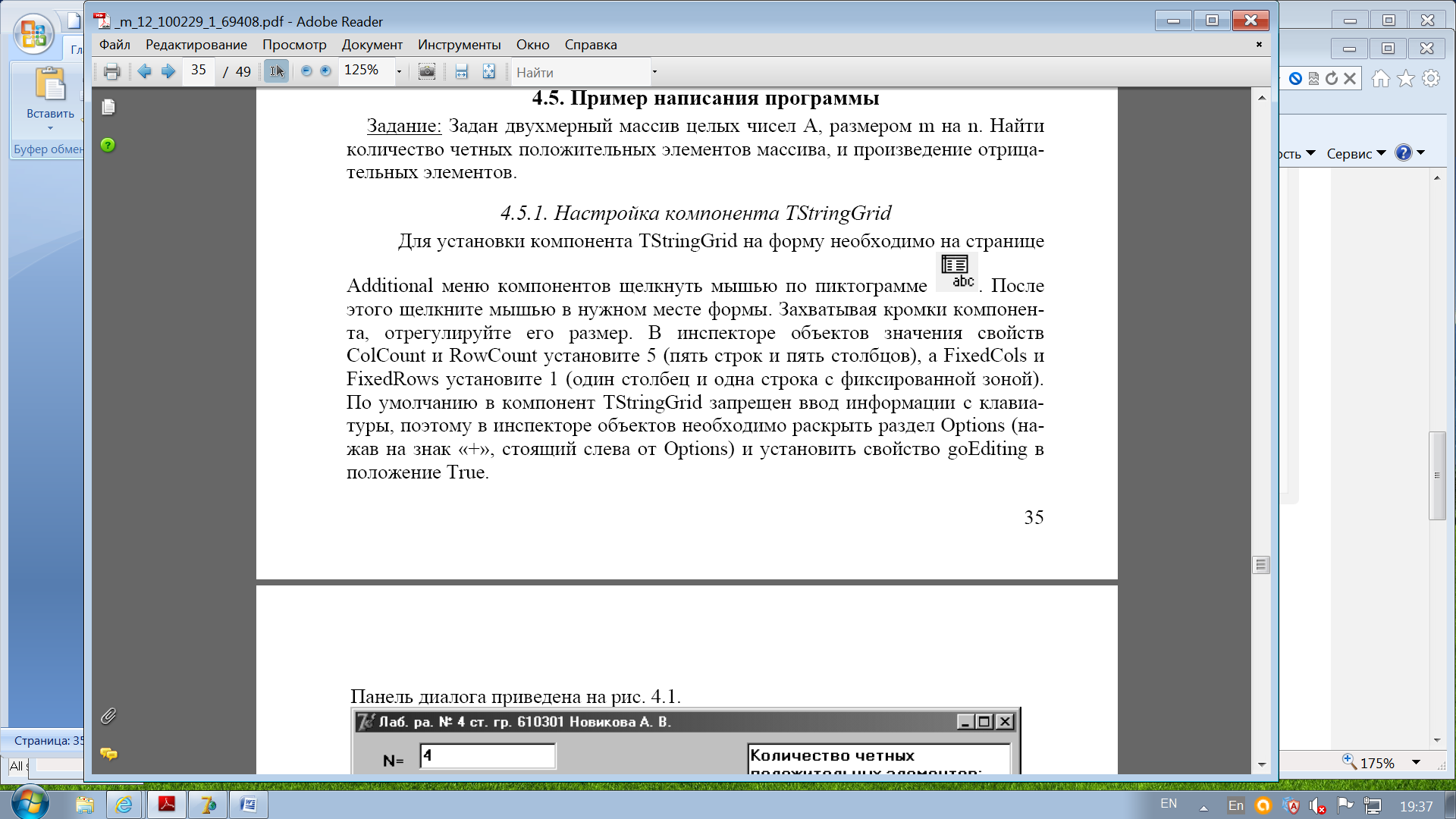The height and width of the screenshot is (819, 1456).
Task: Zoom in with the plus button
Action: (x=325, y=71)
